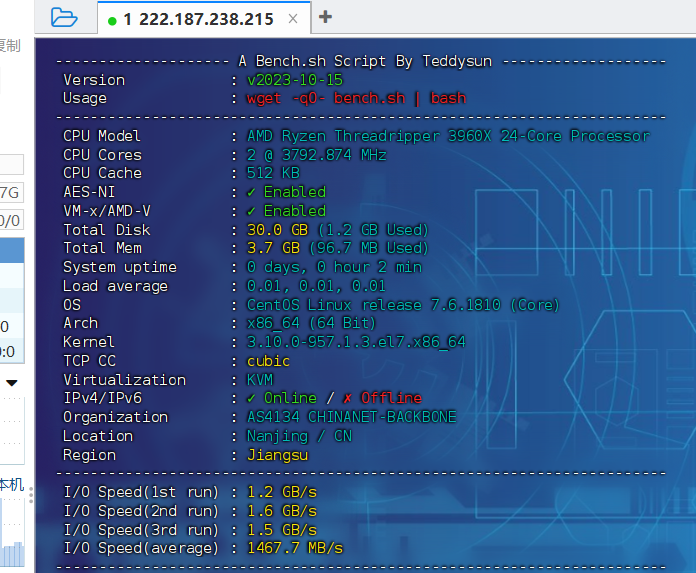
Task: Click the usage command wget -qO- bench.sh | bash
Action: [356, 98]
